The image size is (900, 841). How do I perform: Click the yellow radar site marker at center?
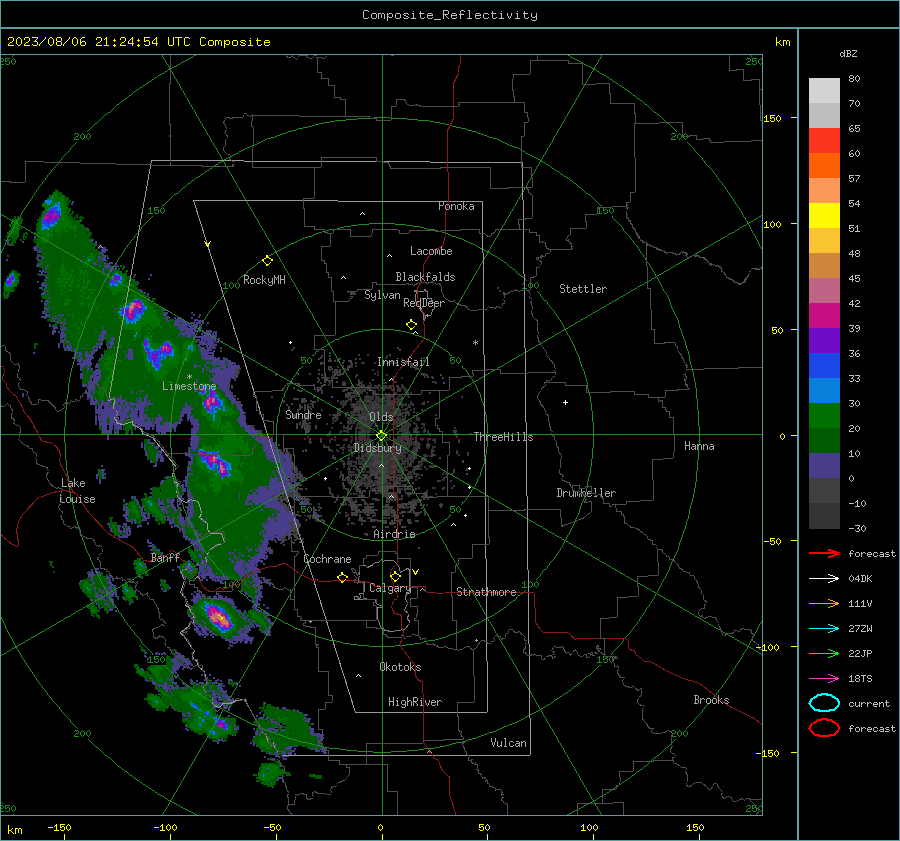[381, 436]
